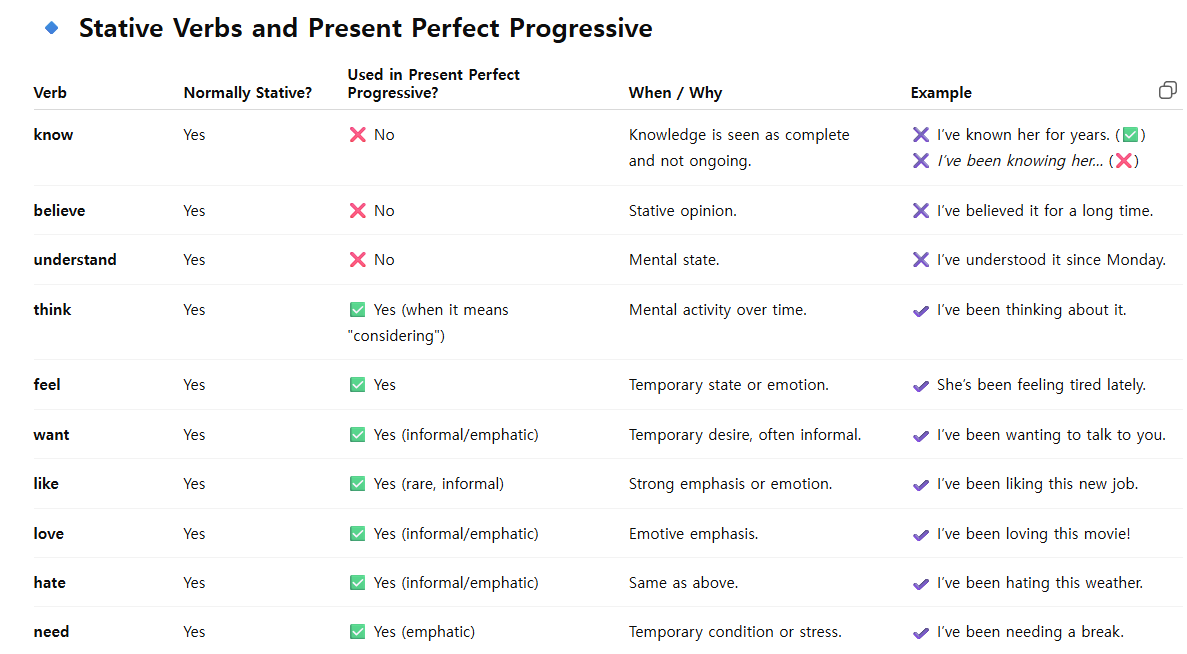This screenshot has width=1187, height=654.
Task: Click green check emoji in feel row
Action: coord(357,385)
